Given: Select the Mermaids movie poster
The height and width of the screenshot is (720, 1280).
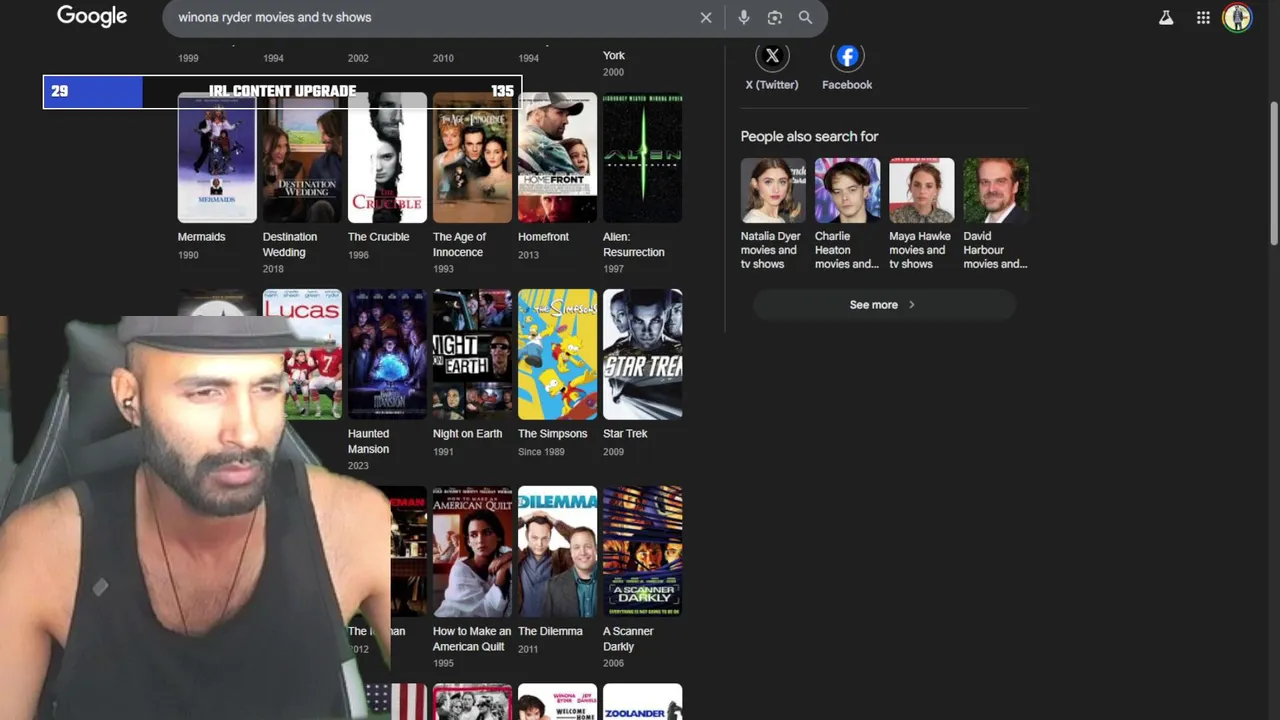Looking at the screenshot, I should point(217,157).
